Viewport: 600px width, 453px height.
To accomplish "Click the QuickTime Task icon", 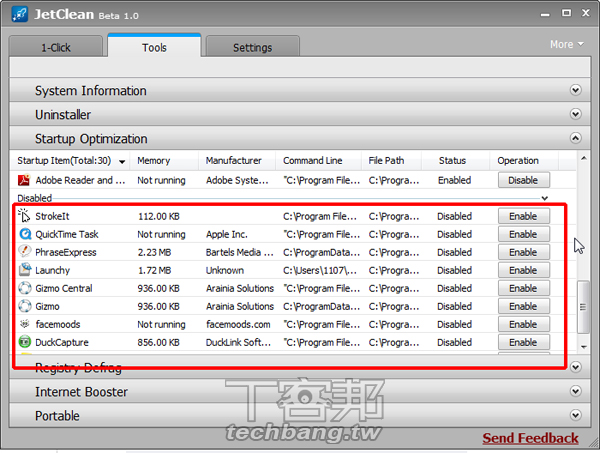I will click(25, 234).
